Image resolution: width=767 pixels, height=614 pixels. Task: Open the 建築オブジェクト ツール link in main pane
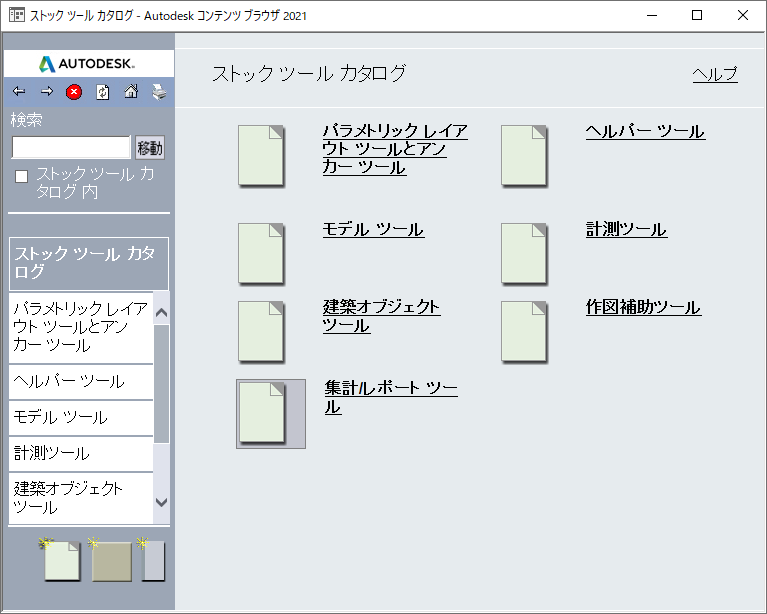pyautogui.click(x=382, y=316)
